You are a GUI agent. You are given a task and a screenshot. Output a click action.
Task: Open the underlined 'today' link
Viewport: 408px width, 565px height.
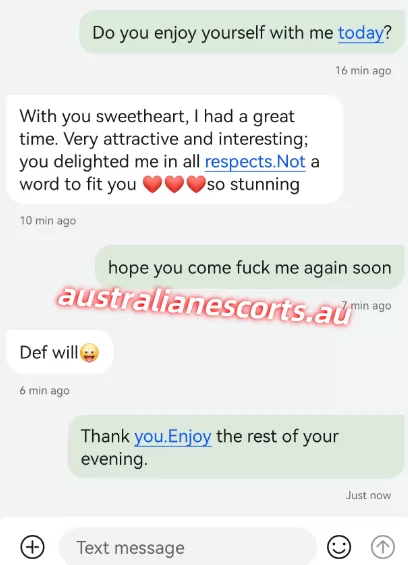[361, 33]
